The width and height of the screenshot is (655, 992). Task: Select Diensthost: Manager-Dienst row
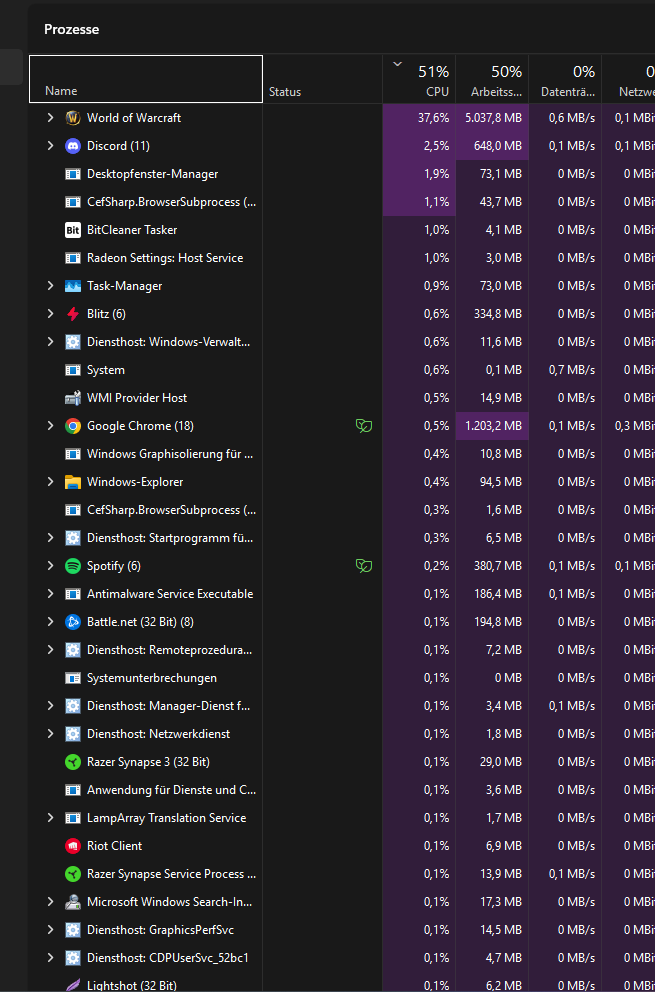coord(342,706)
